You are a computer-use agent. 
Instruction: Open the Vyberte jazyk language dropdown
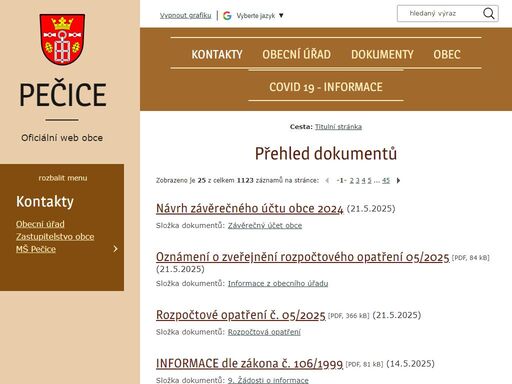[260, 16]
